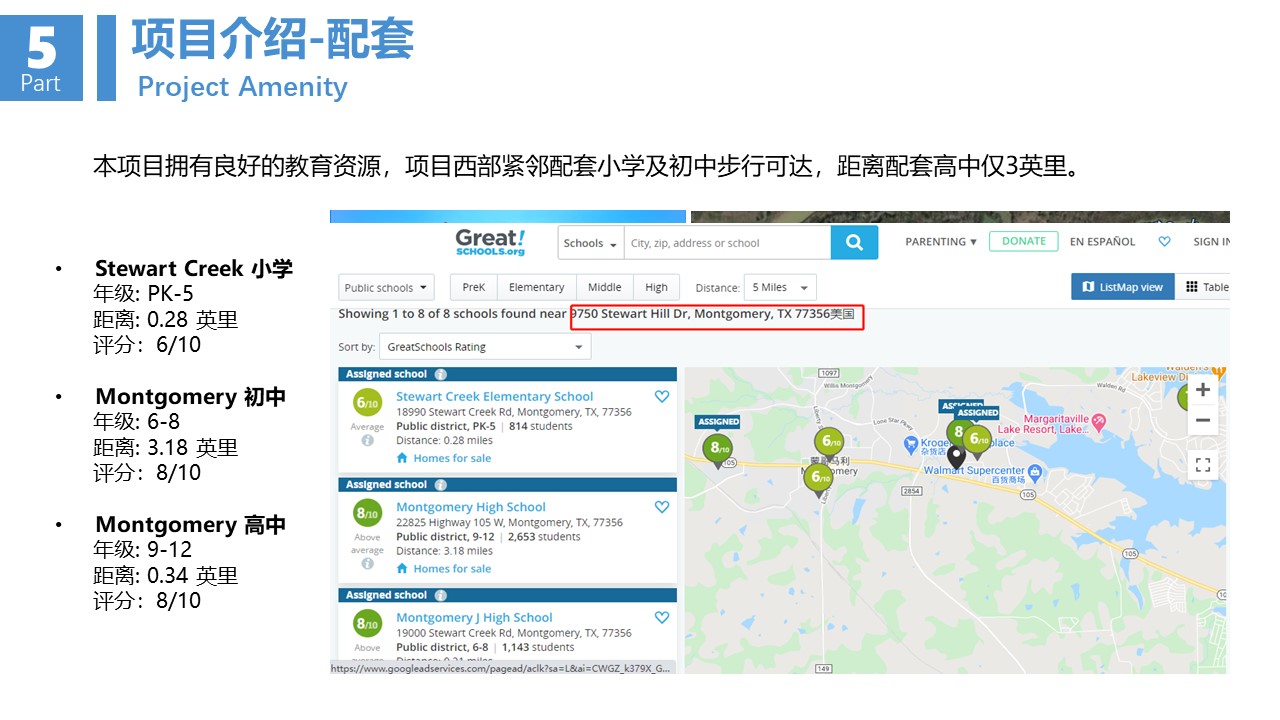
Task: Open the Distance 5 Miles dropdown
Action: tap(781, 288)
